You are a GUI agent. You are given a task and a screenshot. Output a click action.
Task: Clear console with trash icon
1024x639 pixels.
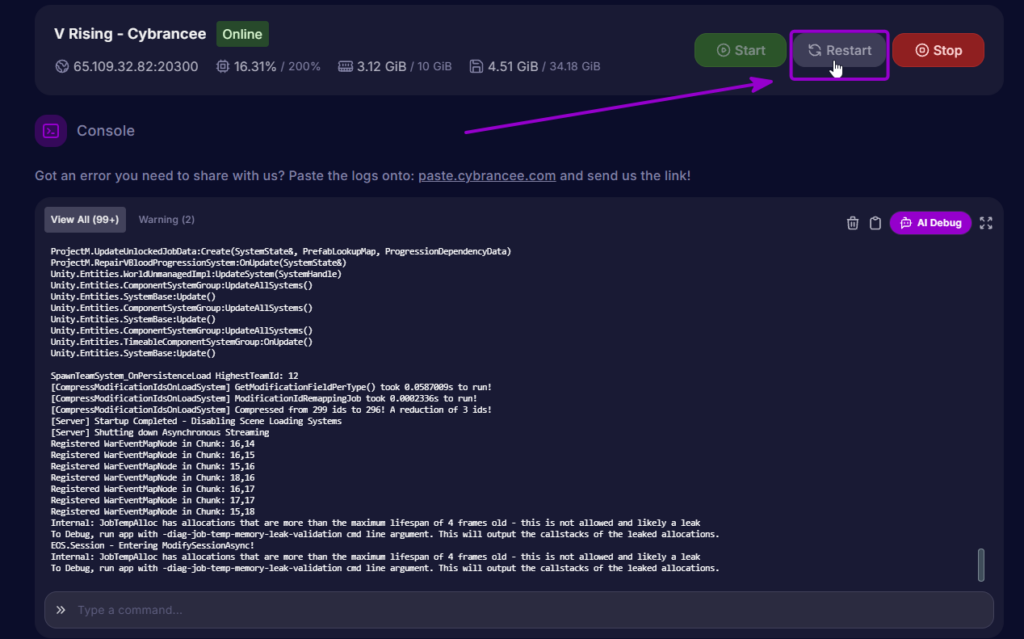[x=852, y=223]
